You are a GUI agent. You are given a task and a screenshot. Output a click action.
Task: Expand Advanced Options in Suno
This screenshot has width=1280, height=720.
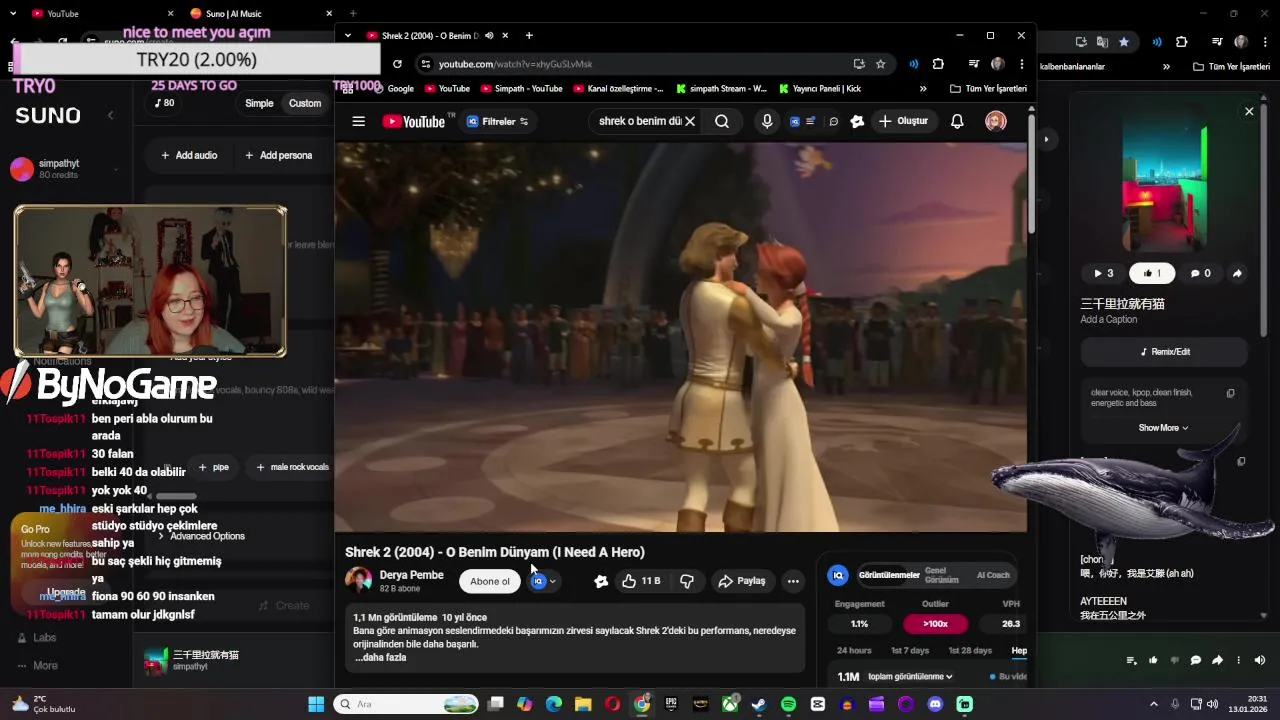click(x=200, y=536)
